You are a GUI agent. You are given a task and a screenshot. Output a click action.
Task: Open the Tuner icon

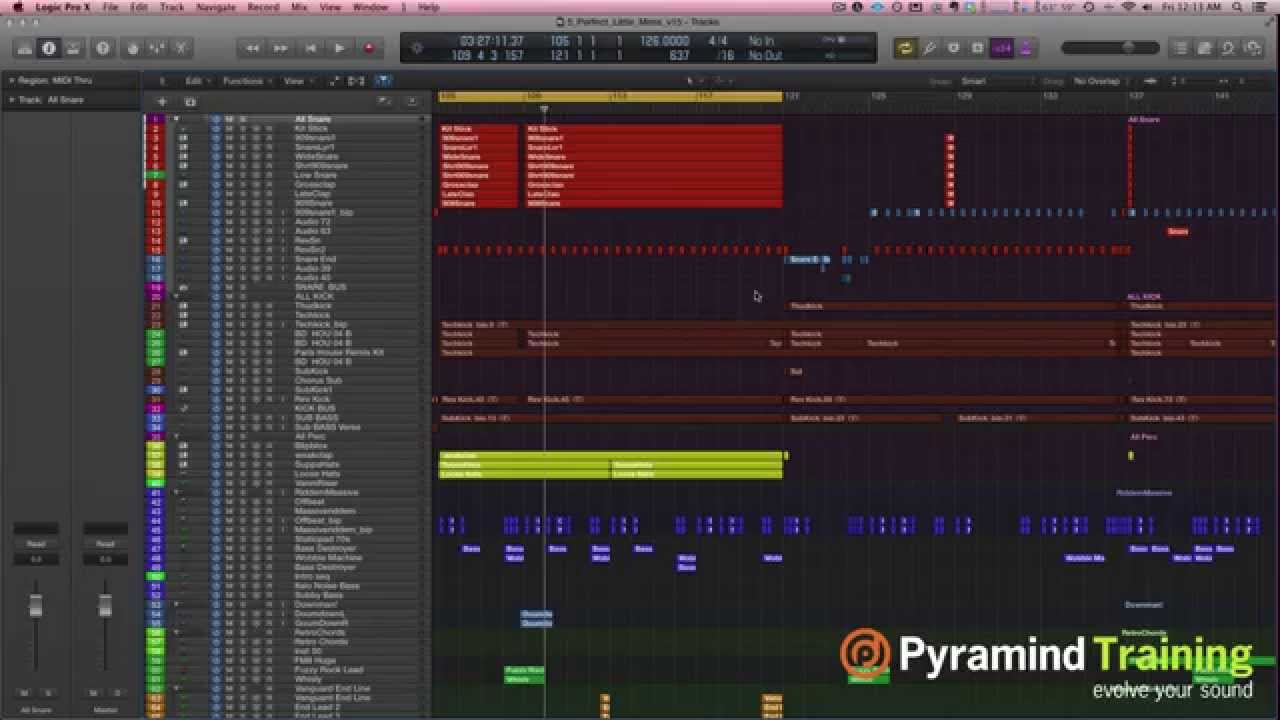pos(930,48)
